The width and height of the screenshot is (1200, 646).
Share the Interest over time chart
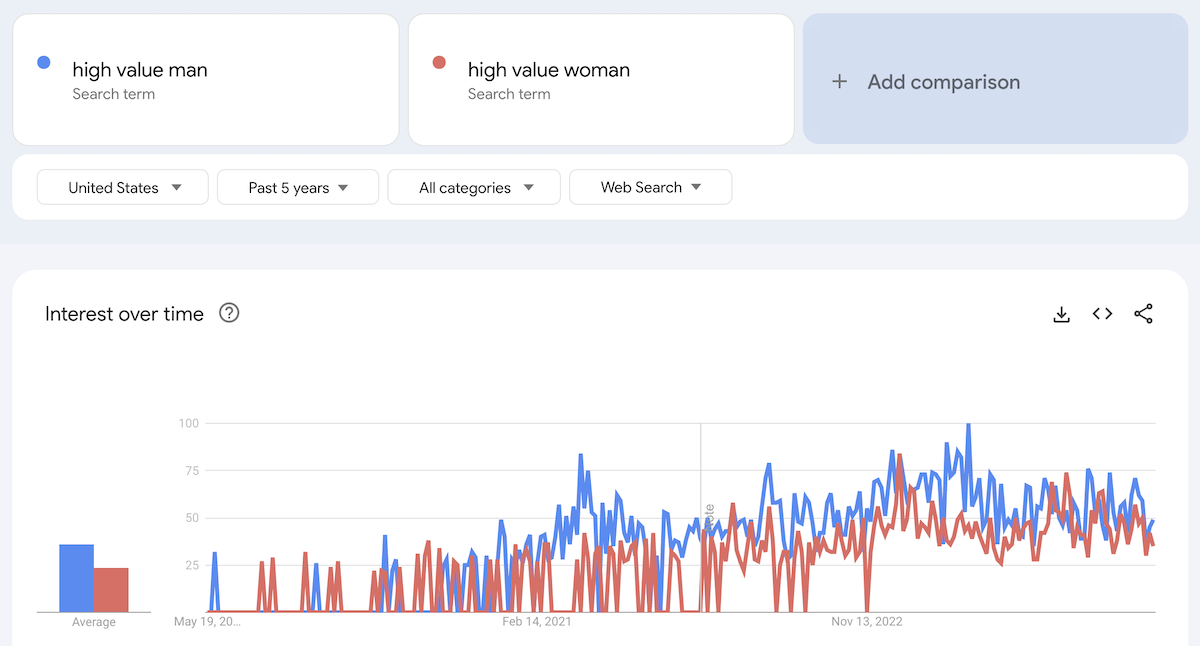pyautogui.click(x=1143, y=314)
